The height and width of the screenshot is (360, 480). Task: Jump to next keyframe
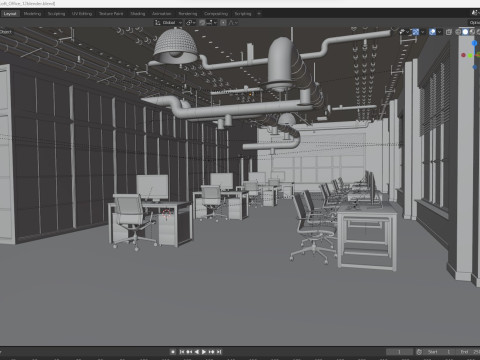click(211, 352)
